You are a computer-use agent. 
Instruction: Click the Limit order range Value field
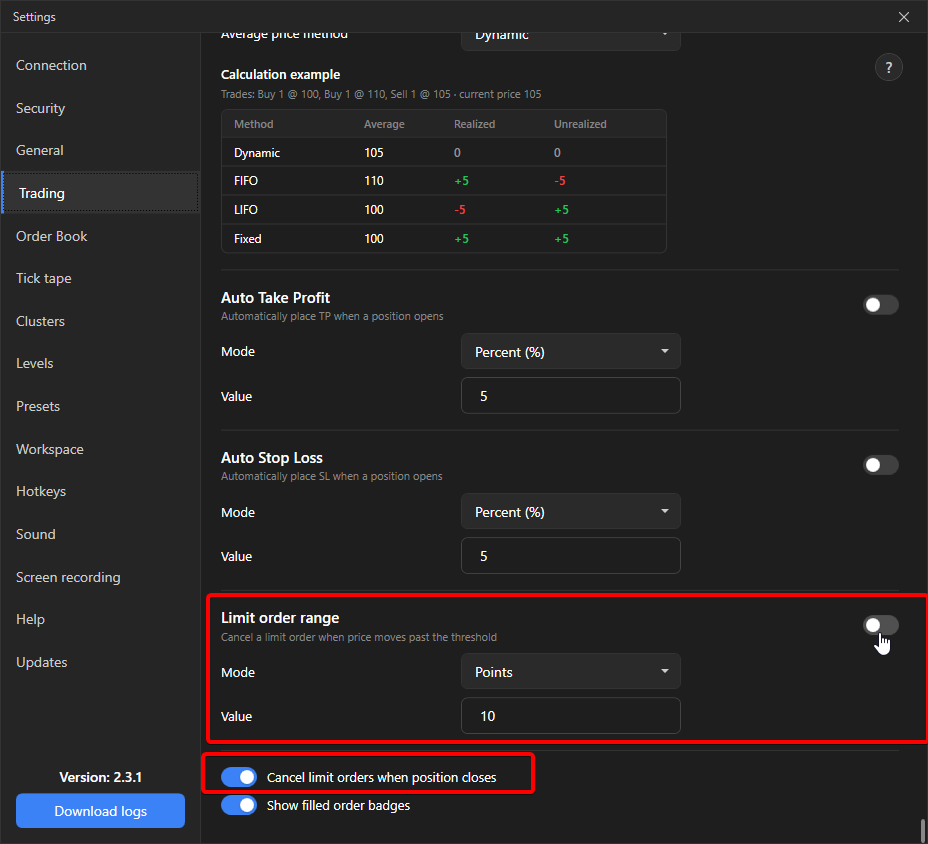point(571,716)
